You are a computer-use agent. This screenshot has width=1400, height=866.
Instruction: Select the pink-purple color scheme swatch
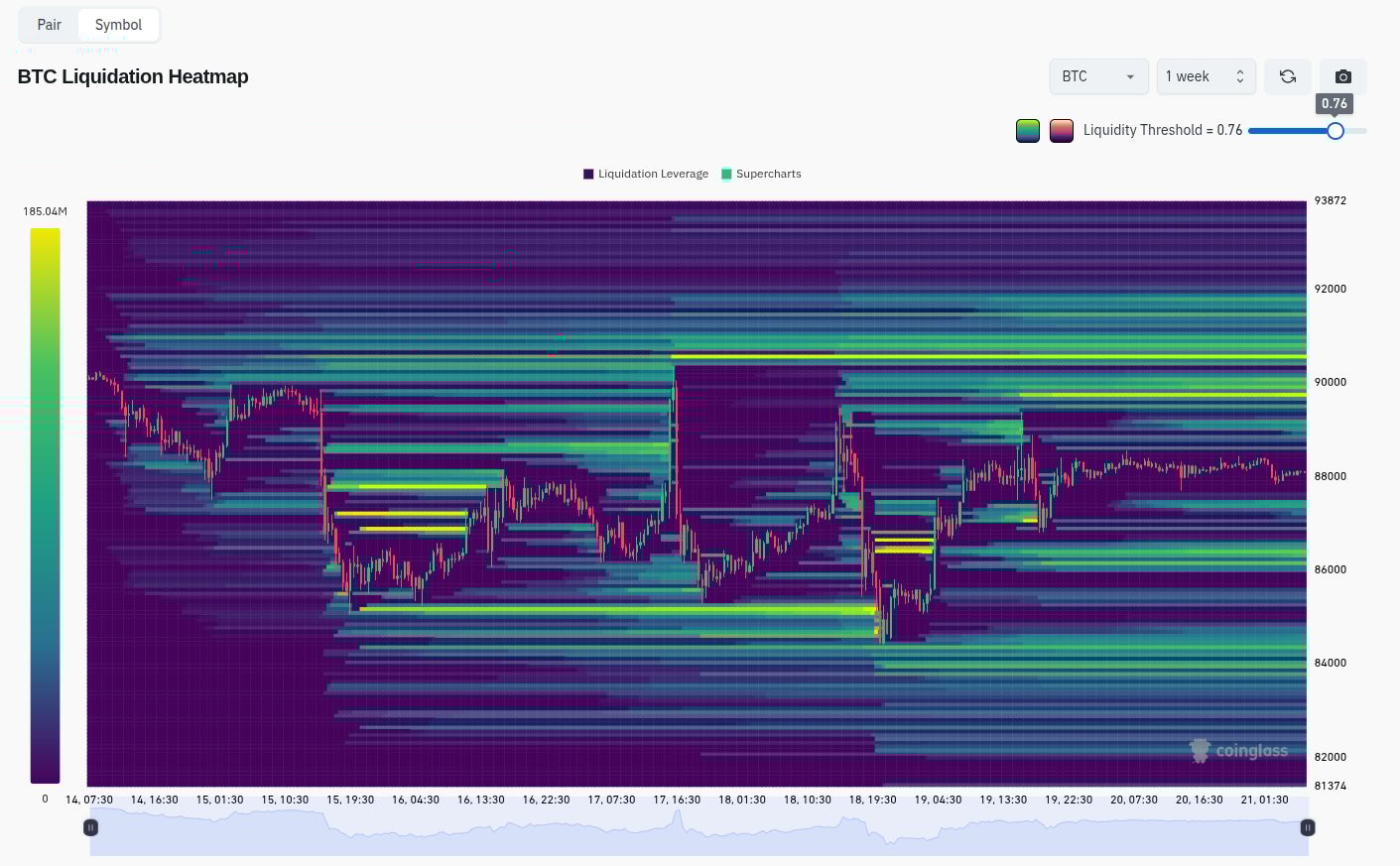pyautogui.click(x=1062, y=131)
